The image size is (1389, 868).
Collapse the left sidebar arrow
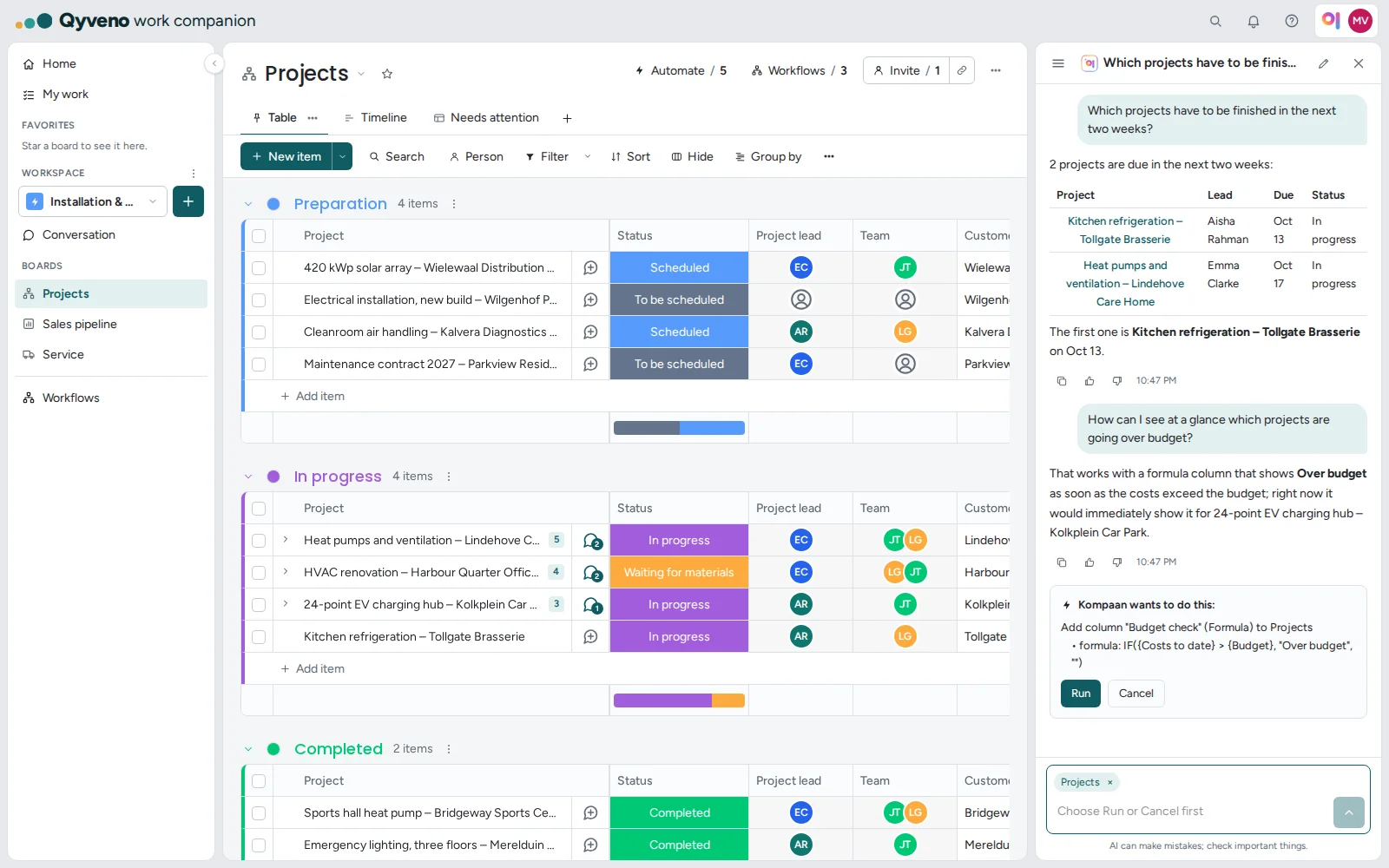click(214, 63)
